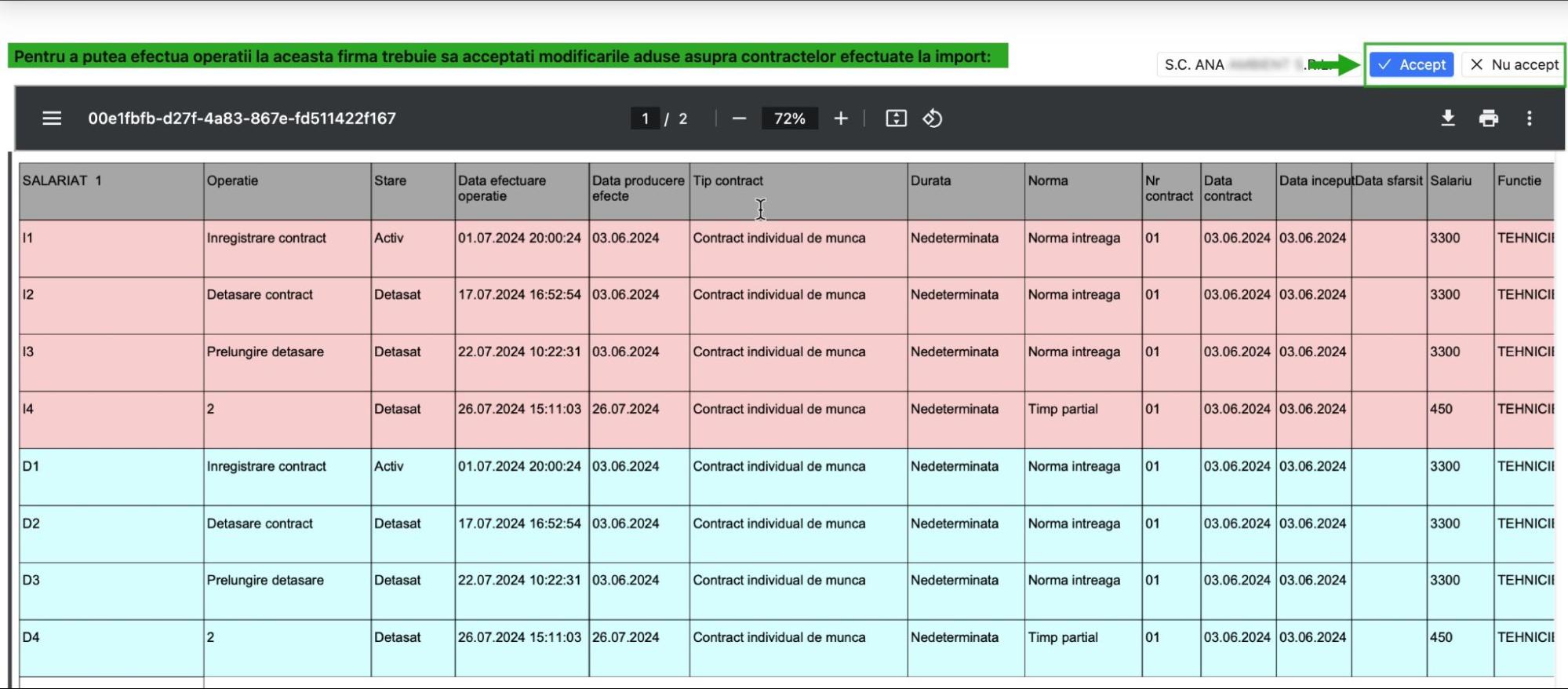Open the PDF viewer sidebar menu icon
Image resolution: width=1568 pixels, height=689 pixels.
click(x=52, y=118)
